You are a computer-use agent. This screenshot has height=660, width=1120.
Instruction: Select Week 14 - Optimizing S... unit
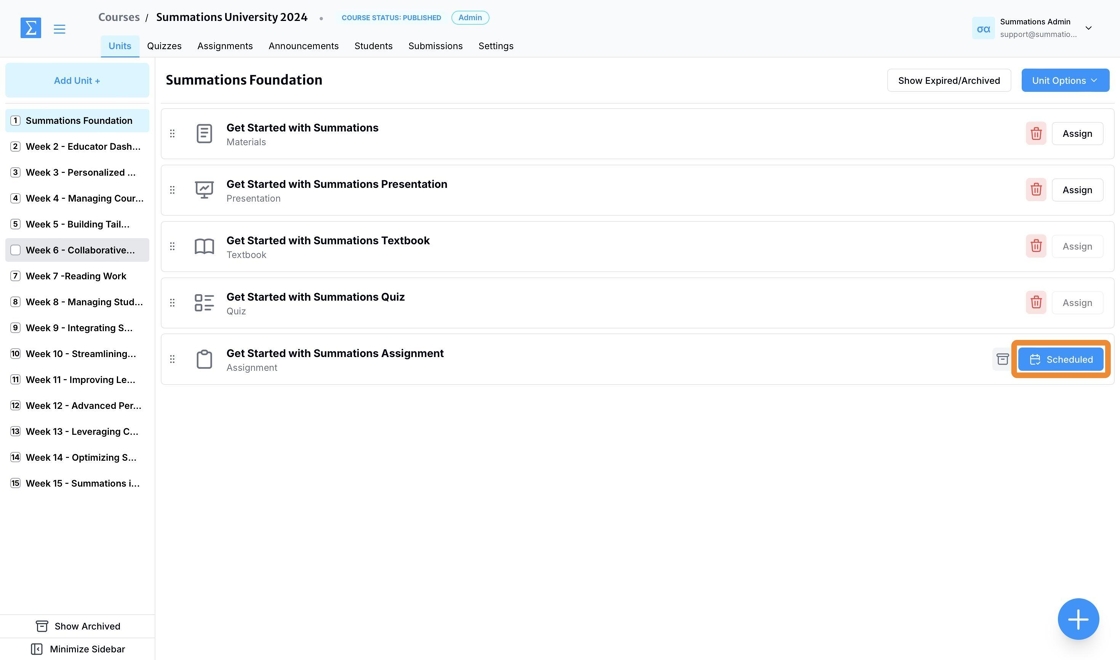click(x=77, y=457)
